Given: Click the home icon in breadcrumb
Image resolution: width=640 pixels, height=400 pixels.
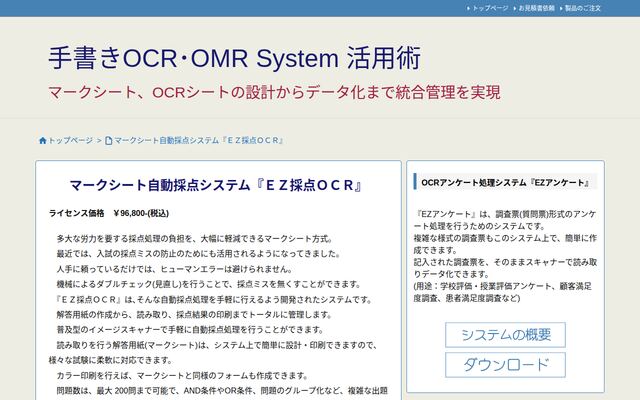Looking at the screenshot, I should 42,141.
